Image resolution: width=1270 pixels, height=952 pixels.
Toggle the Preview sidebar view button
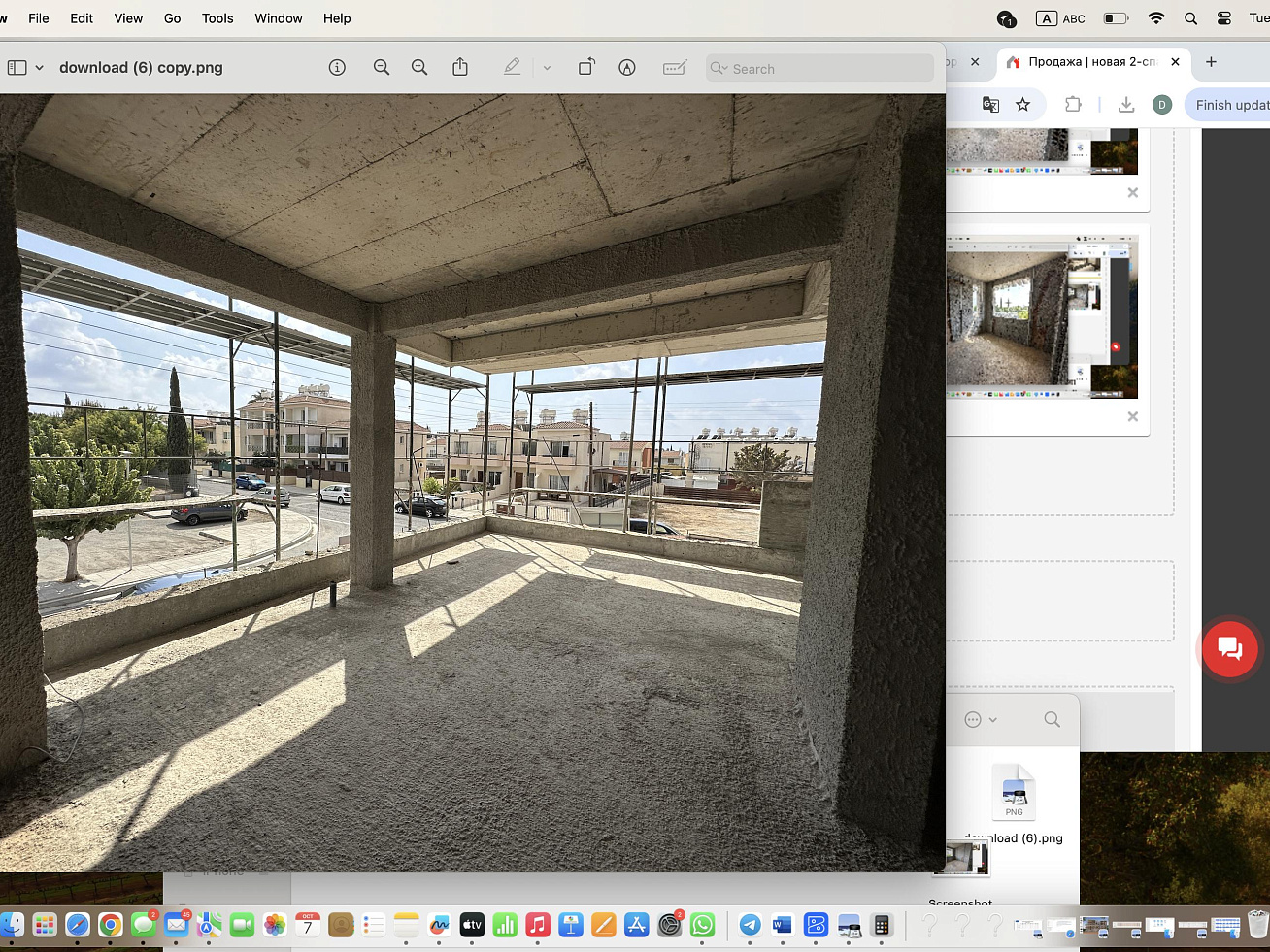coord(17,68)
